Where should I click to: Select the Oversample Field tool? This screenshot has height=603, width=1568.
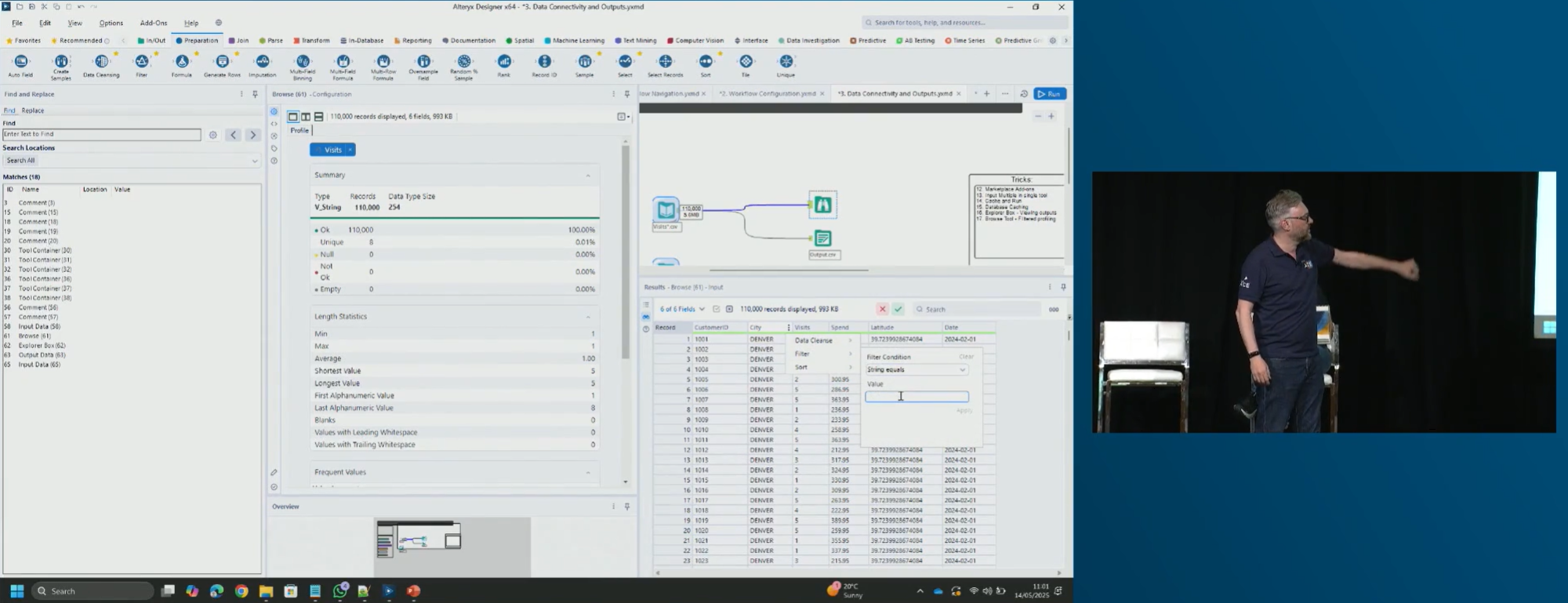coord(423,67)
